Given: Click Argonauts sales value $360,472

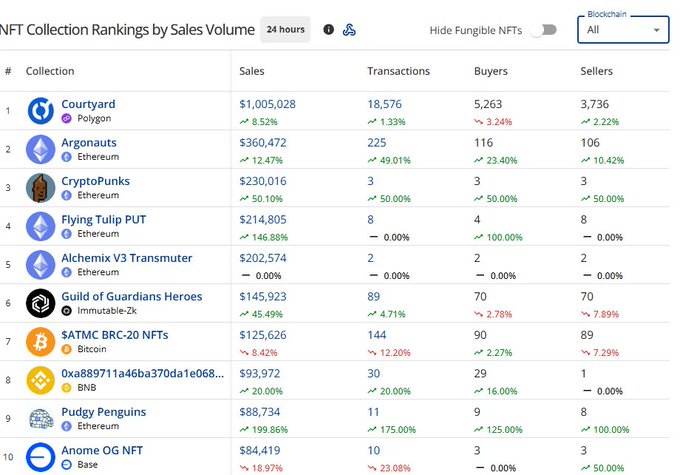Looking at the screenshot, I should 263,143.
